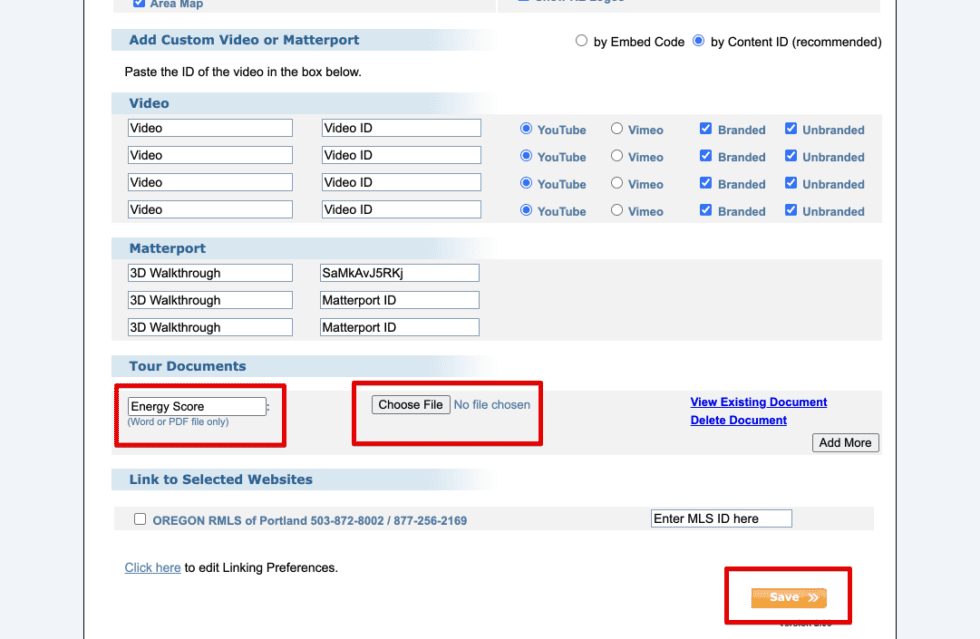Click the Energy Score document name field
The height and width of the screenshot is (639, 980).
197,406
